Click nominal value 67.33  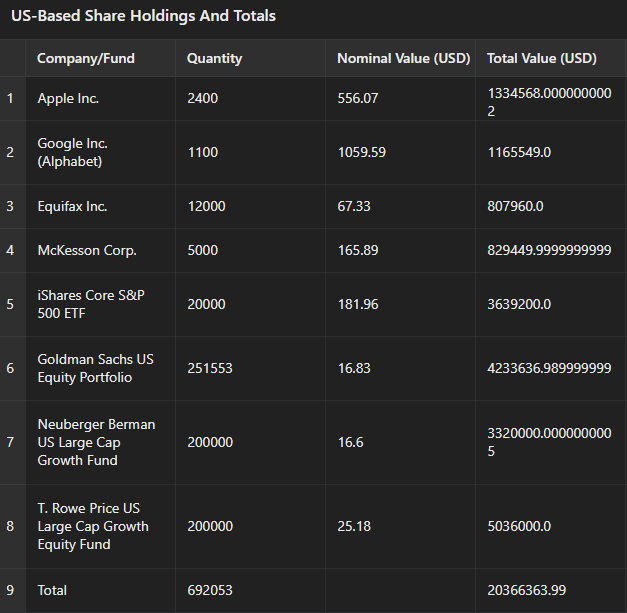tap(354, 206)
